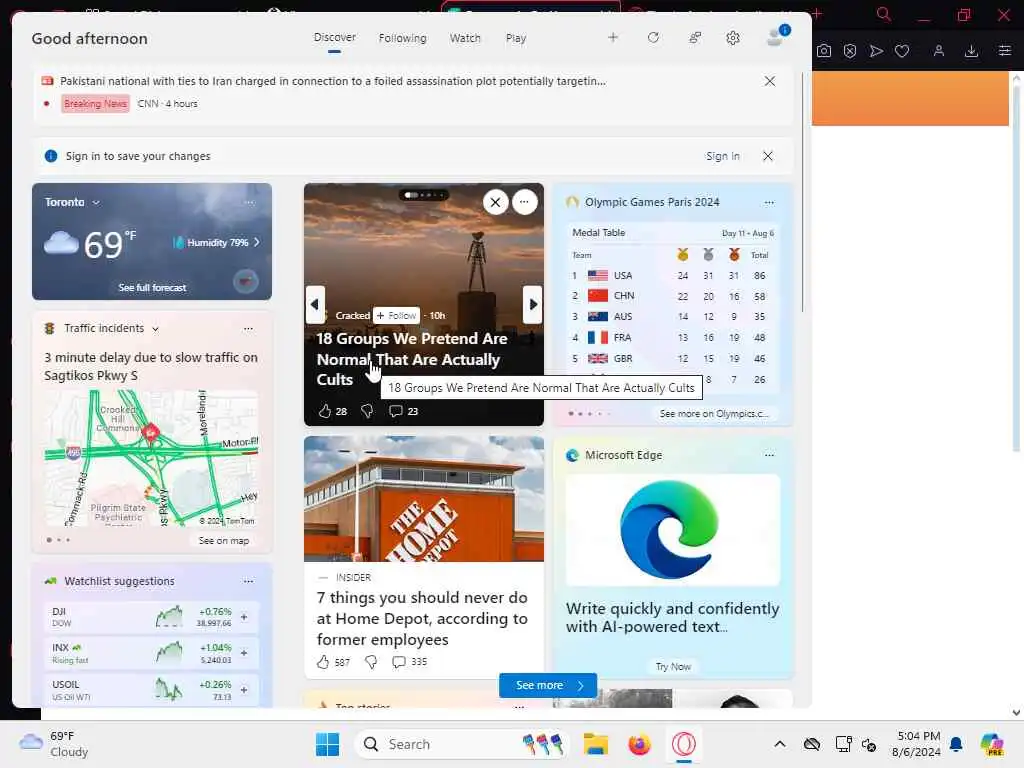
Task: Open Olympic Games widget more options
Action: 769,202
